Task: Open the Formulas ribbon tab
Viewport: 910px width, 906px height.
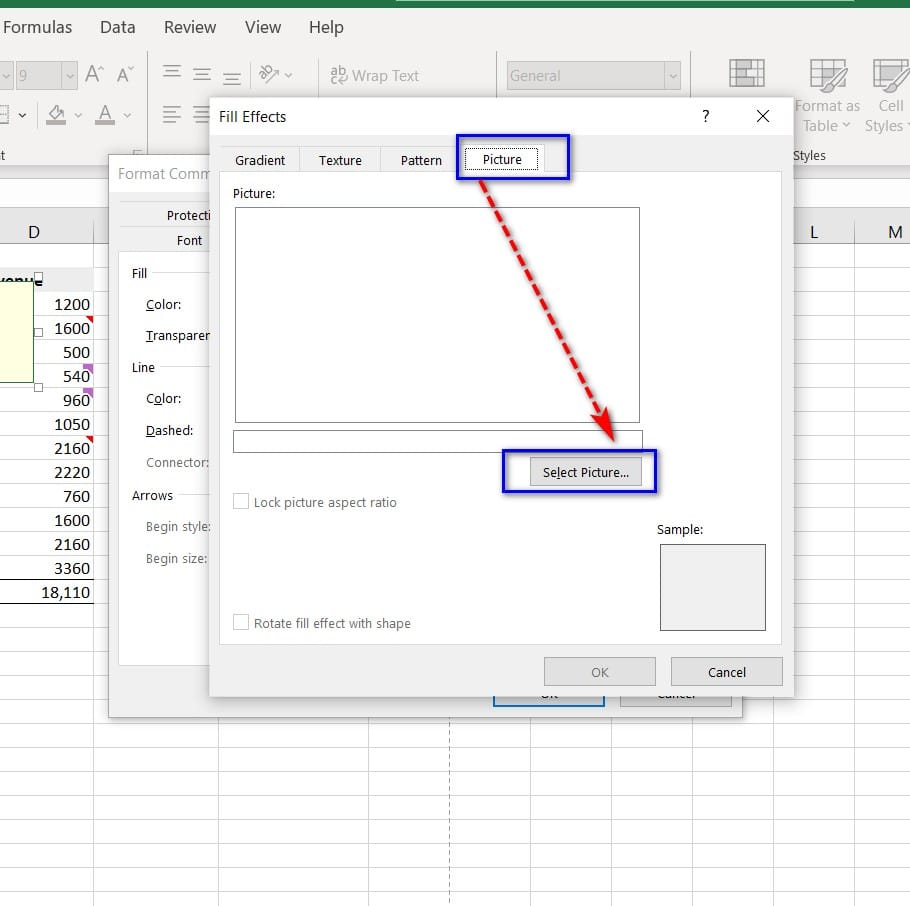Action: [37, 27]
